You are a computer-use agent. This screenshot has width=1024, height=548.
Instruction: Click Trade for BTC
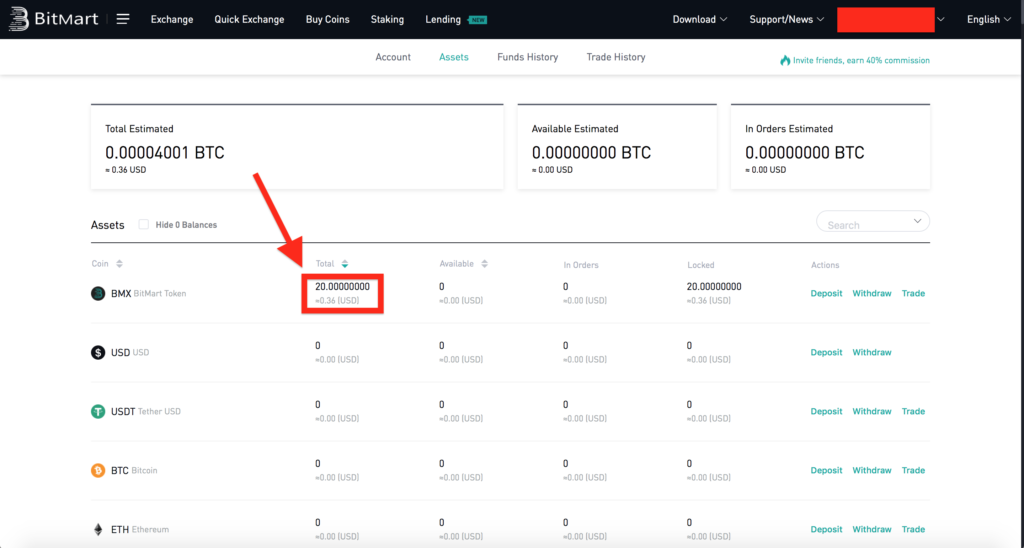coord(913,470)
